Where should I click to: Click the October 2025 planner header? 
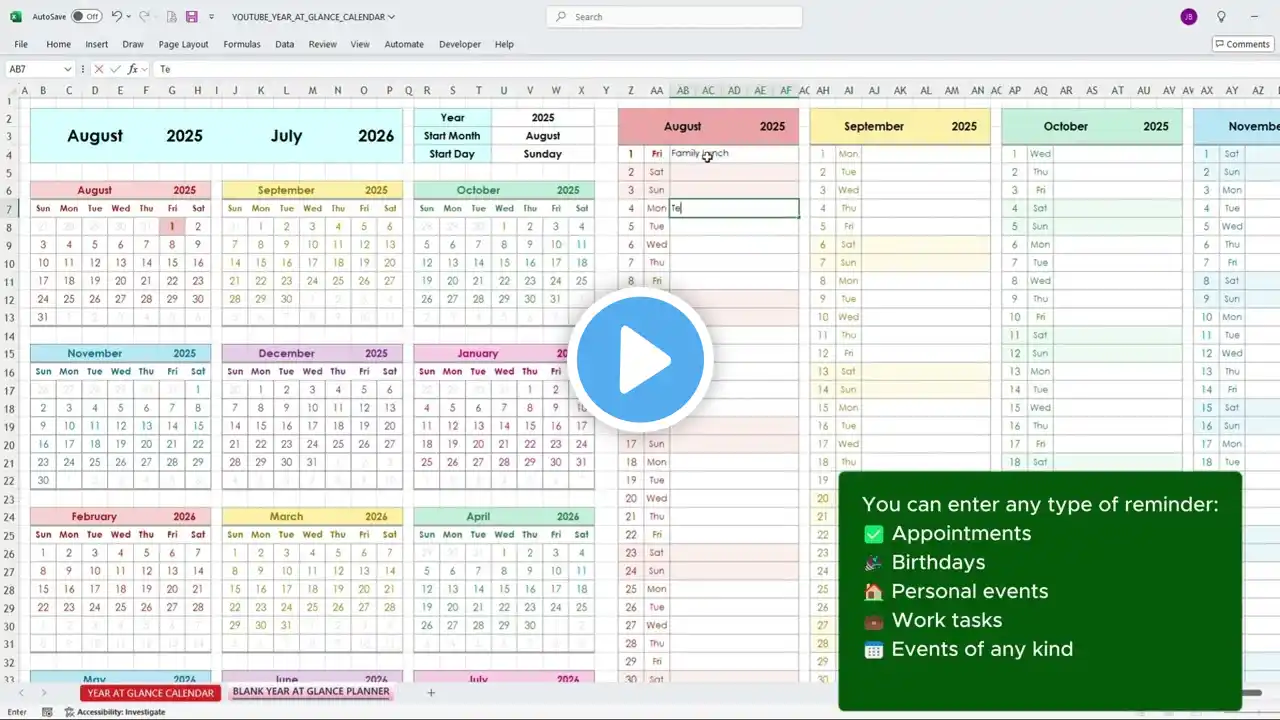coord(1091,126)
